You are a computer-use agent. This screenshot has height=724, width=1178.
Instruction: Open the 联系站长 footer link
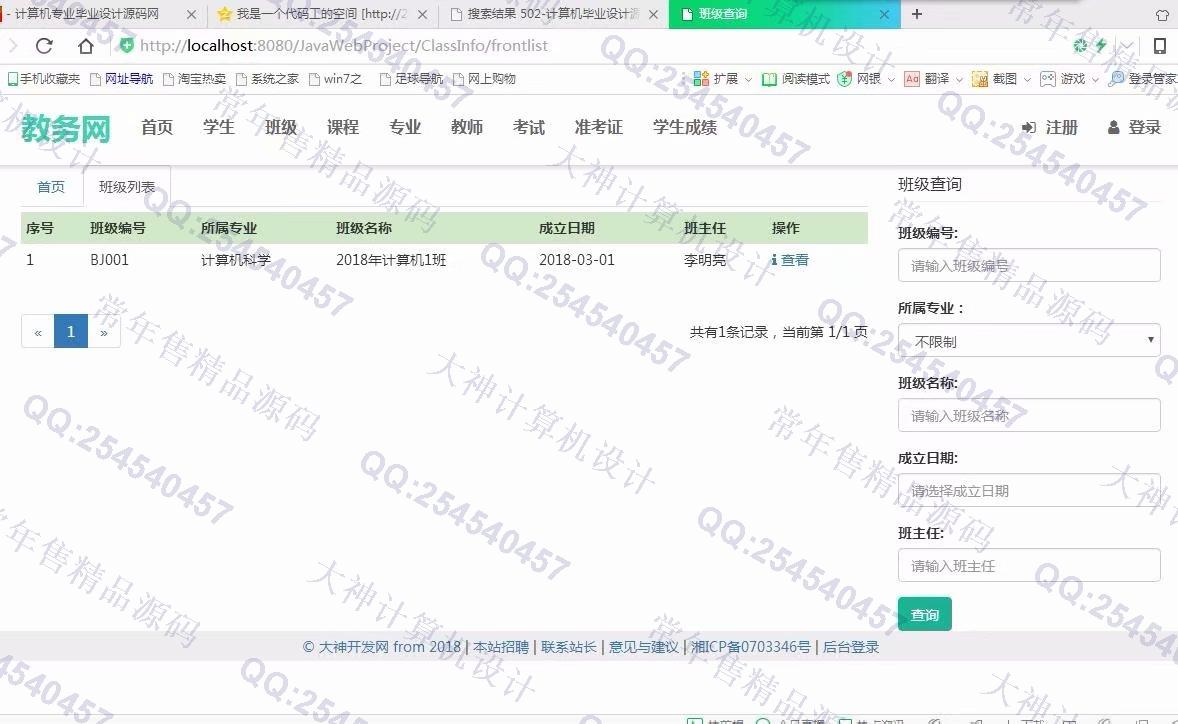(x=569, y=647)
